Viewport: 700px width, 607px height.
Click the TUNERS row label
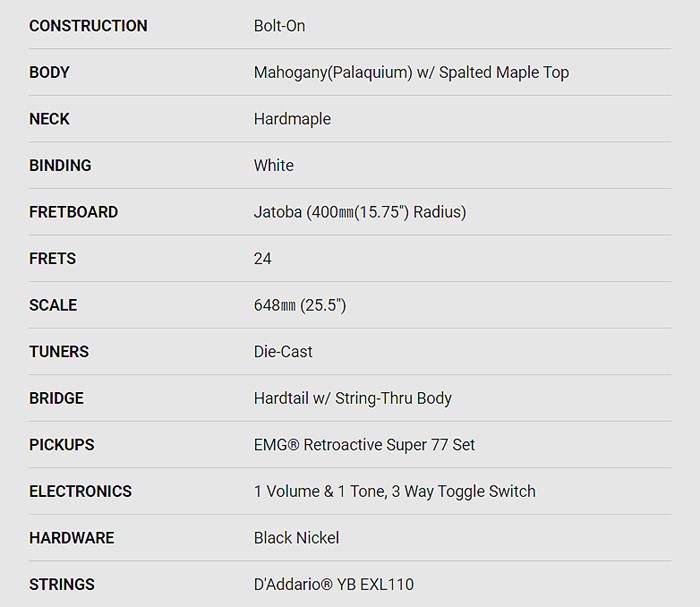(59, 352)
